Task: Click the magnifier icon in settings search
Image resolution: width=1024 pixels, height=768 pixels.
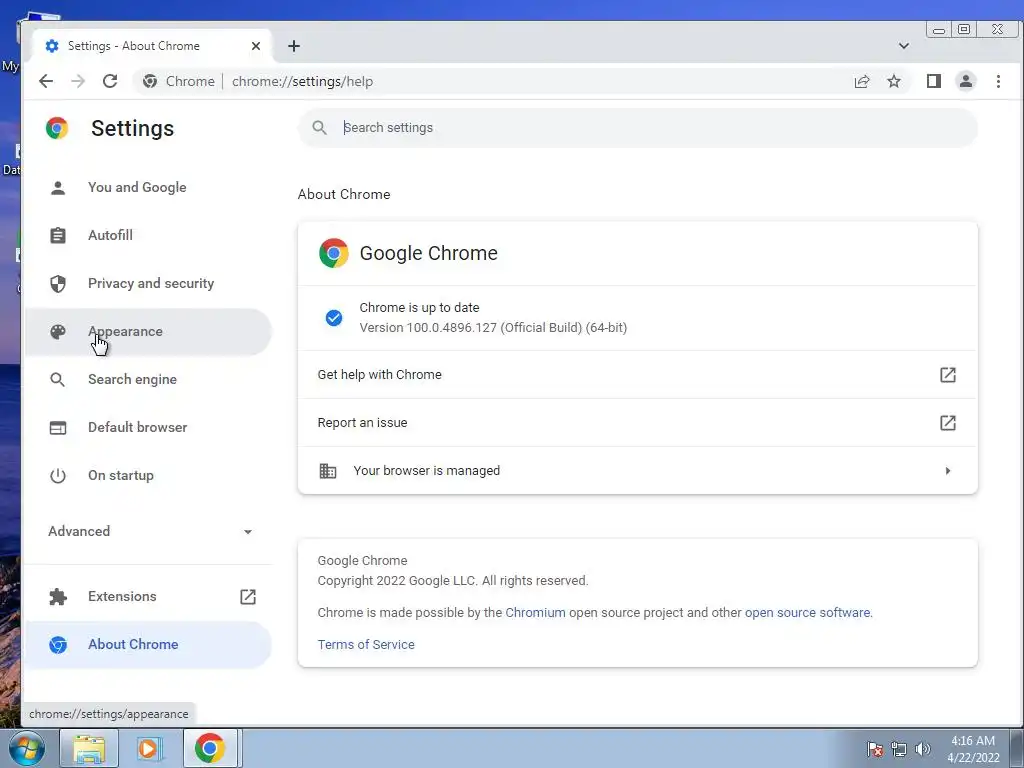Action: pos(319,127)
